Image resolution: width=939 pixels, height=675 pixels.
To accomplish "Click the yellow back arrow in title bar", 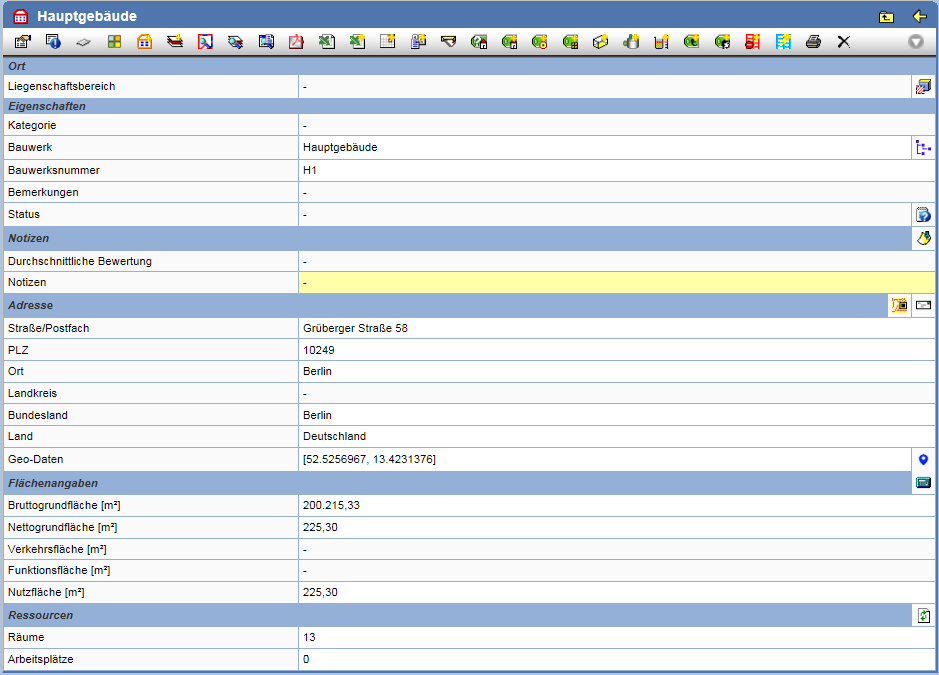I will pos(919,16).
